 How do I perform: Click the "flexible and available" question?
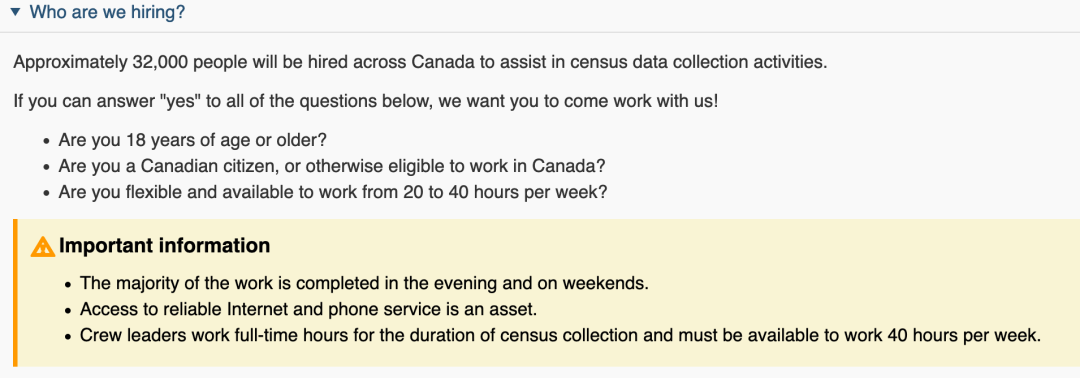(x=333, y=191)
